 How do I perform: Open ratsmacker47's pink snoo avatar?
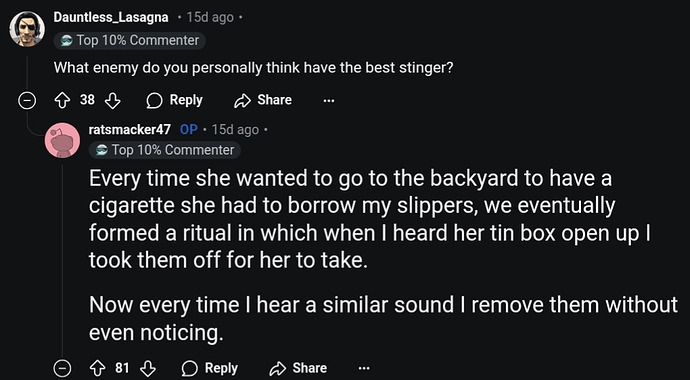pos(62,140)
